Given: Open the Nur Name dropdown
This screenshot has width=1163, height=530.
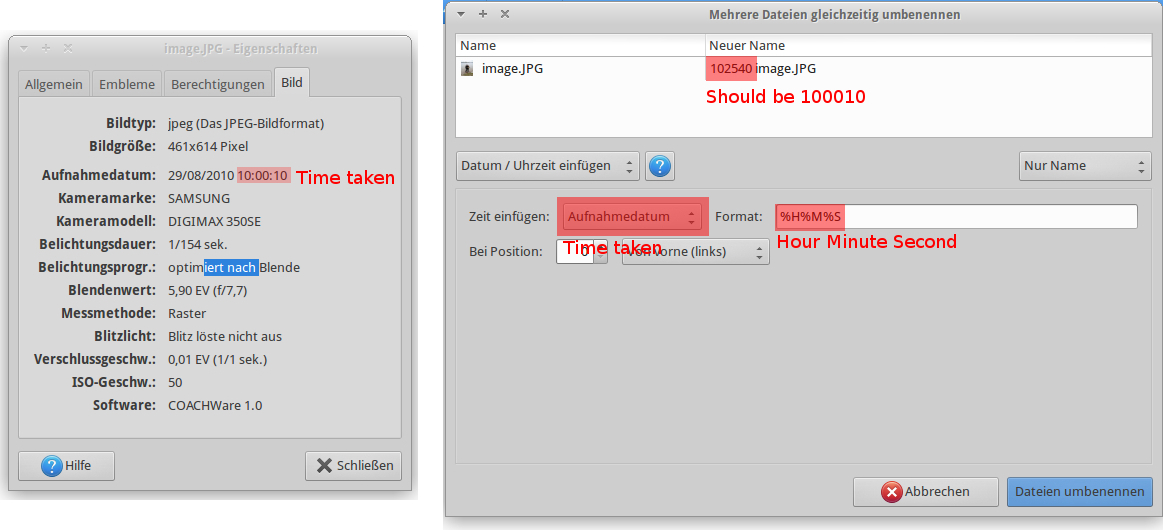Looking at the screenshot, I should point(1085,166).
